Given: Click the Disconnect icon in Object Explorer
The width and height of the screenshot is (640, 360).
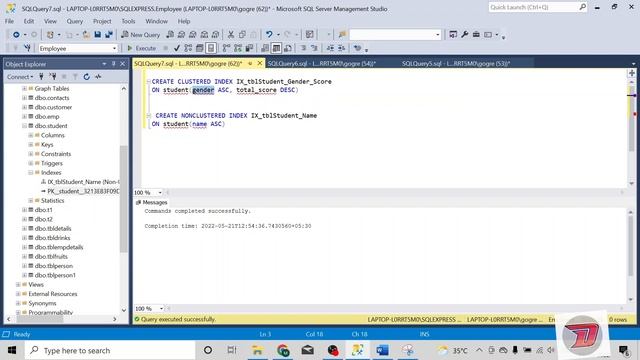Looking at the screenshot, I should 53,77.
